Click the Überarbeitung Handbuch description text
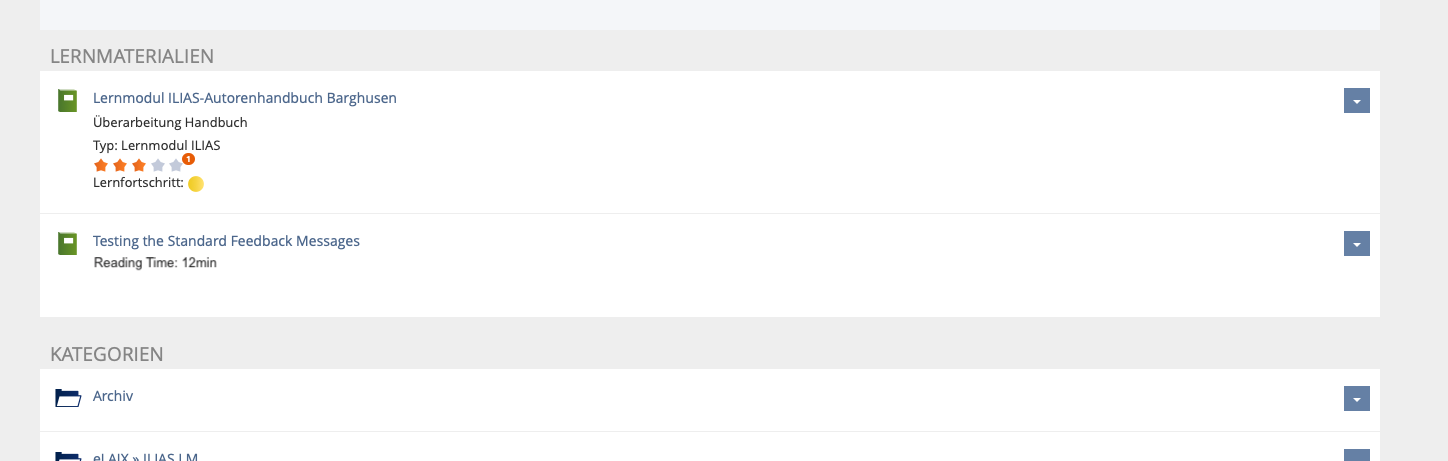 pyautogui.click(x=170, y=123)
